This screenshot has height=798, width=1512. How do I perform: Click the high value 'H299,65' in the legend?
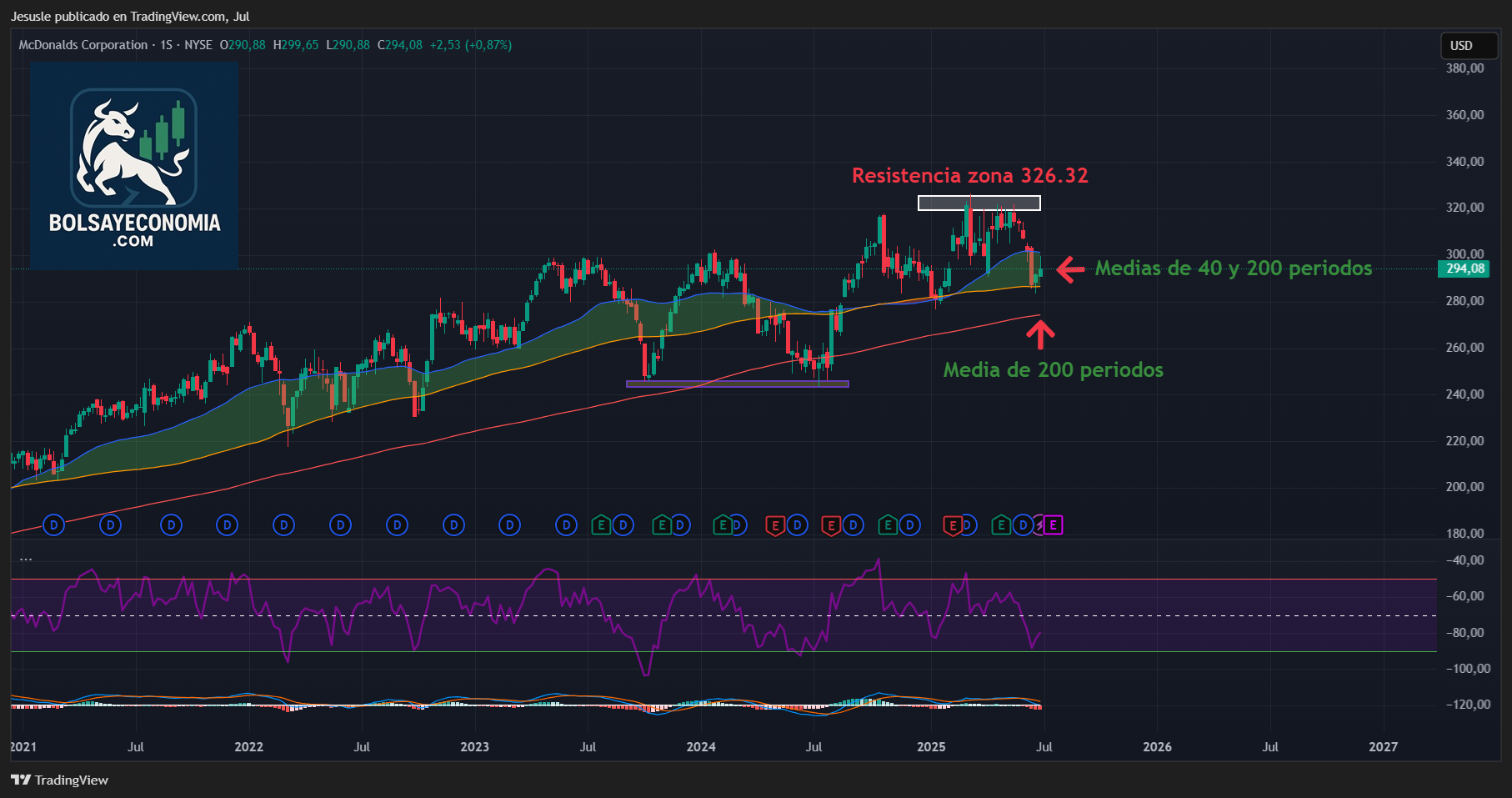pyautogui.click(x=296, y=45)
